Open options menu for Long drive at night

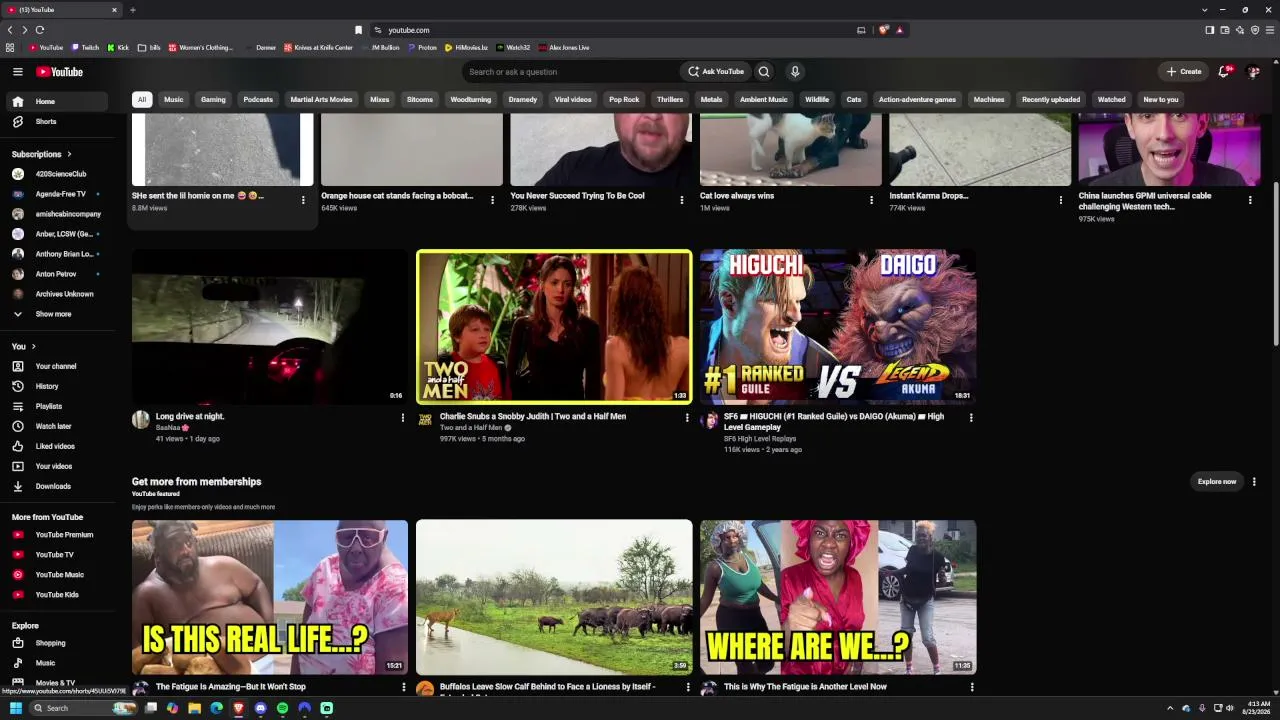click(x=403, y=417)
